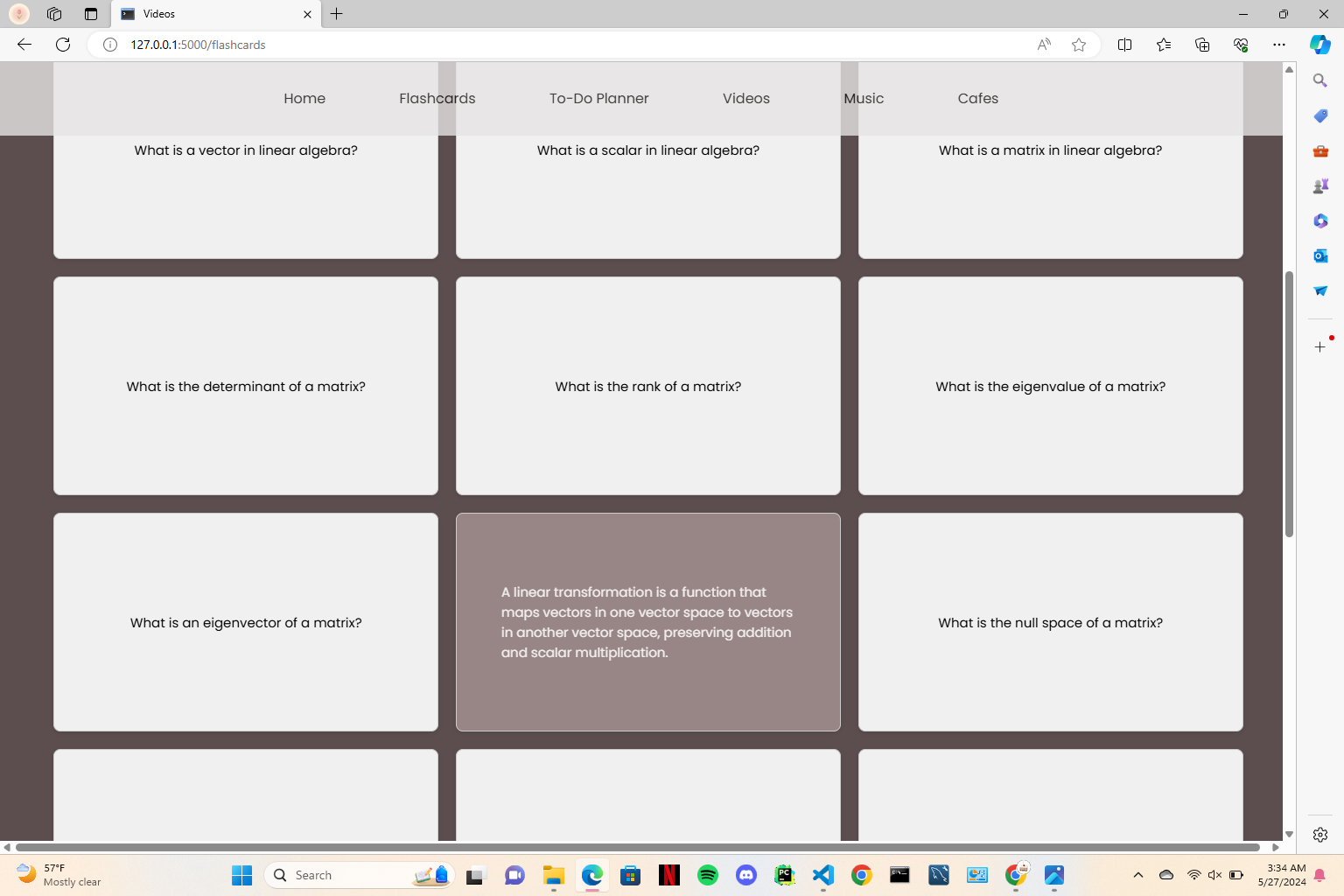Click the horizontal scrollbar thumb

coord(637,847)
